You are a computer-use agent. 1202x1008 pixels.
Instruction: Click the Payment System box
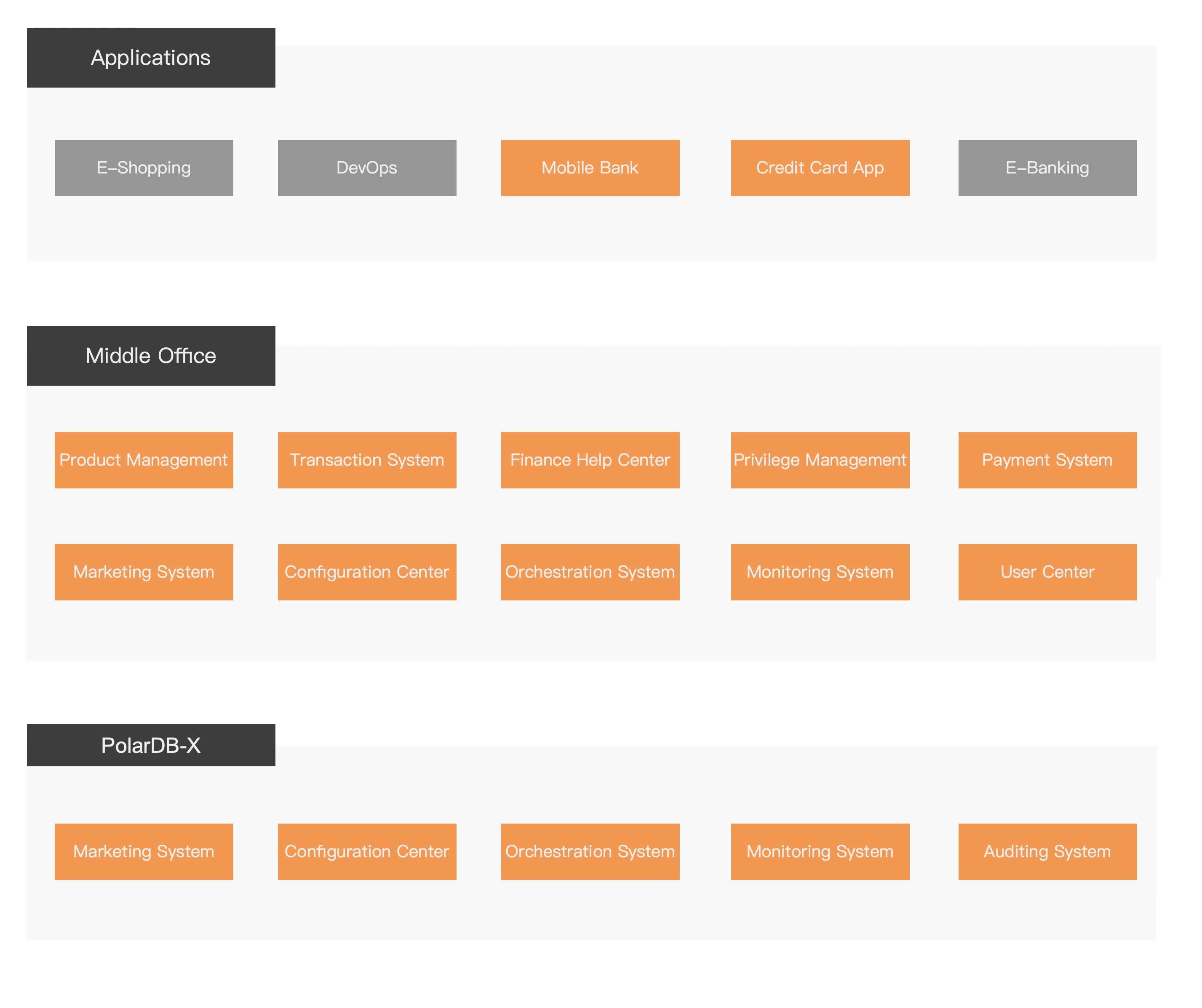coord(1047,460)
